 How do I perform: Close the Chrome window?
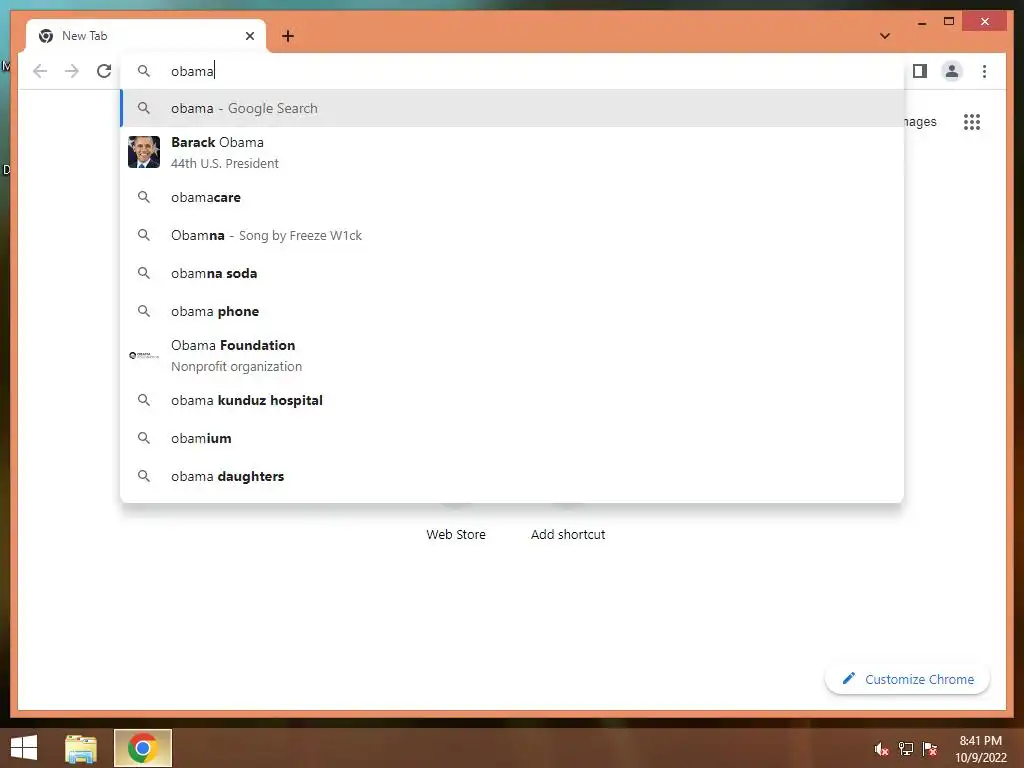click(985, 22)
